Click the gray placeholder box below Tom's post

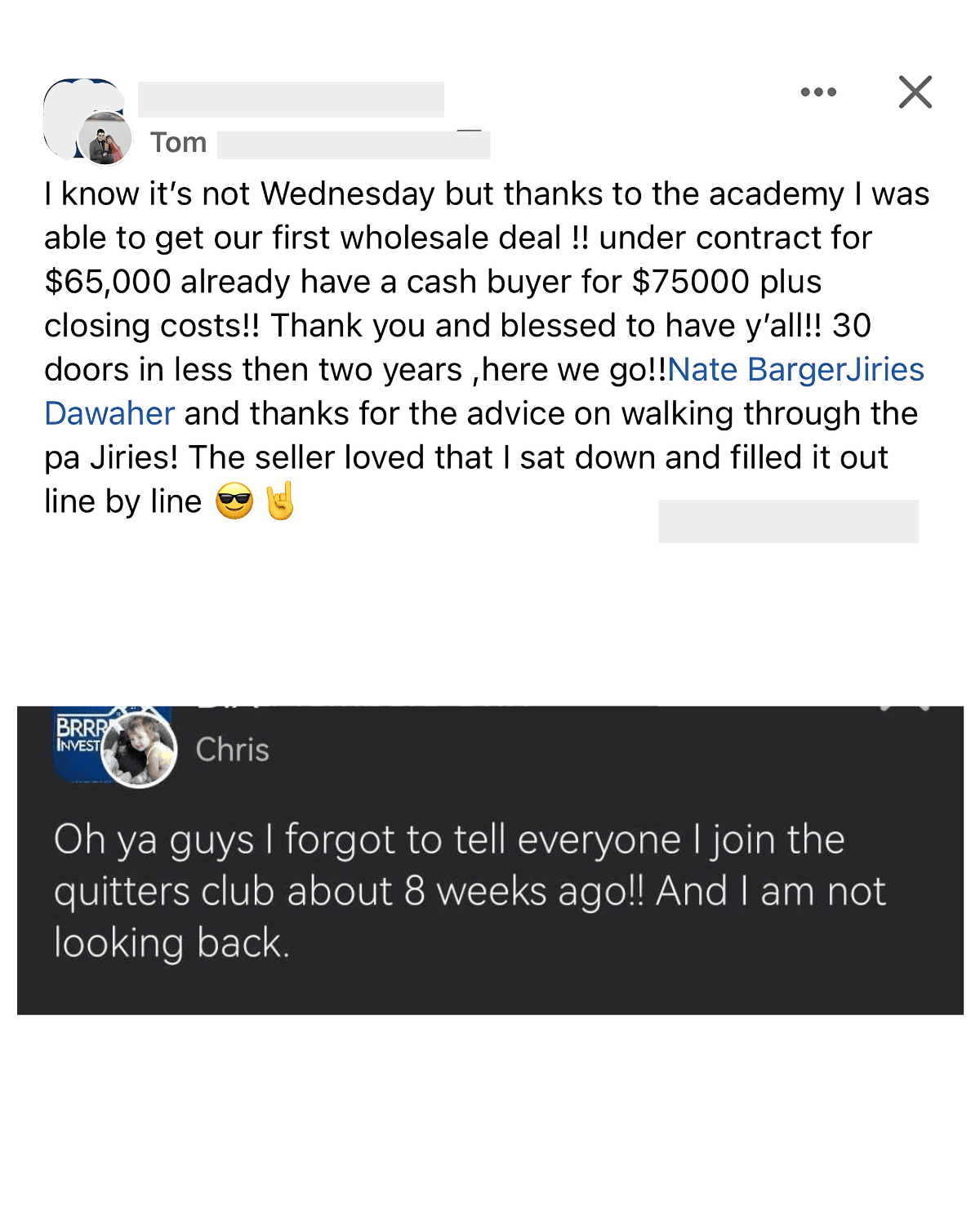(x=788, y=521)
